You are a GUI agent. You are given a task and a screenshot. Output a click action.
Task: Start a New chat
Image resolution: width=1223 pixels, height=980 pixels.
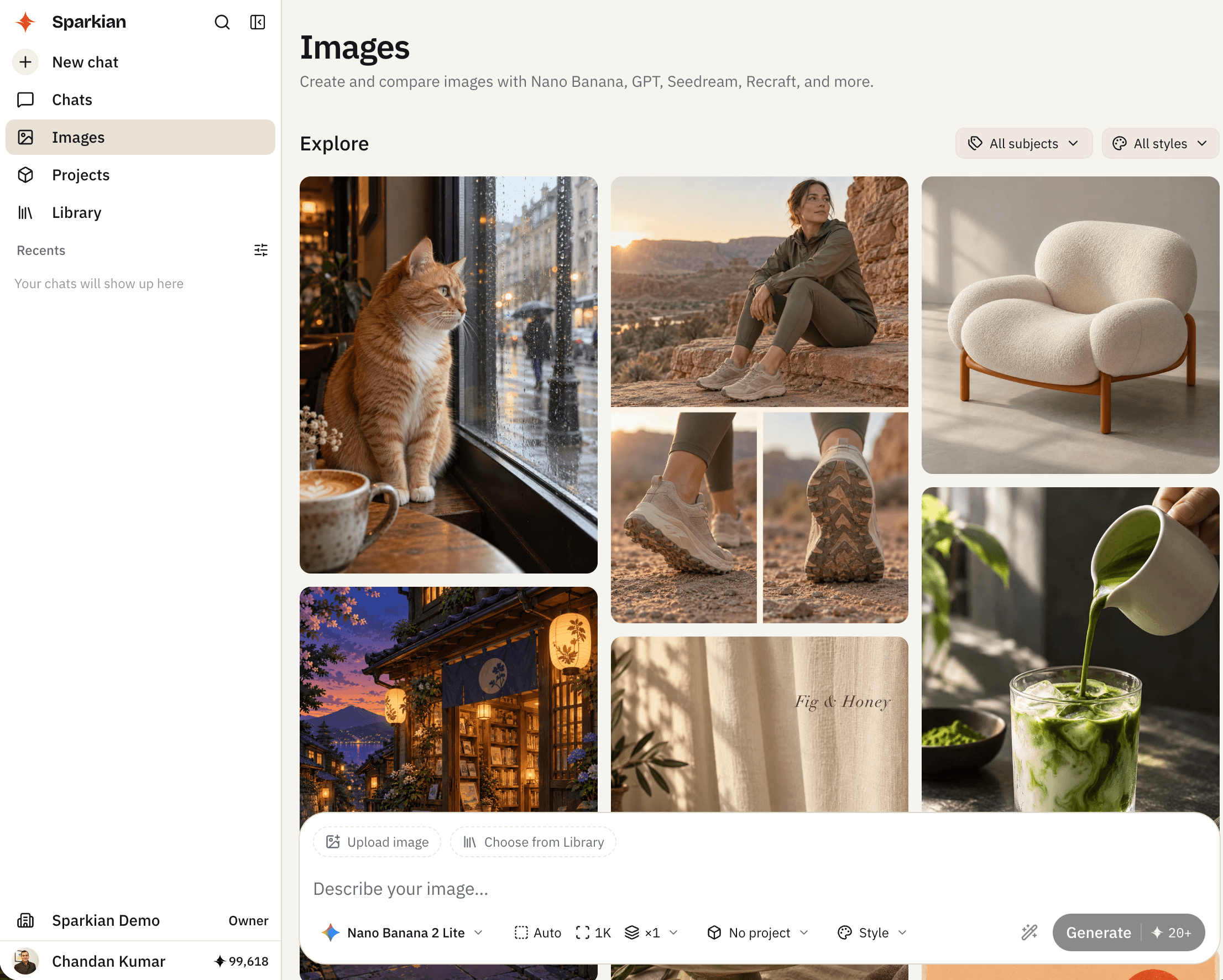[140, 62]
